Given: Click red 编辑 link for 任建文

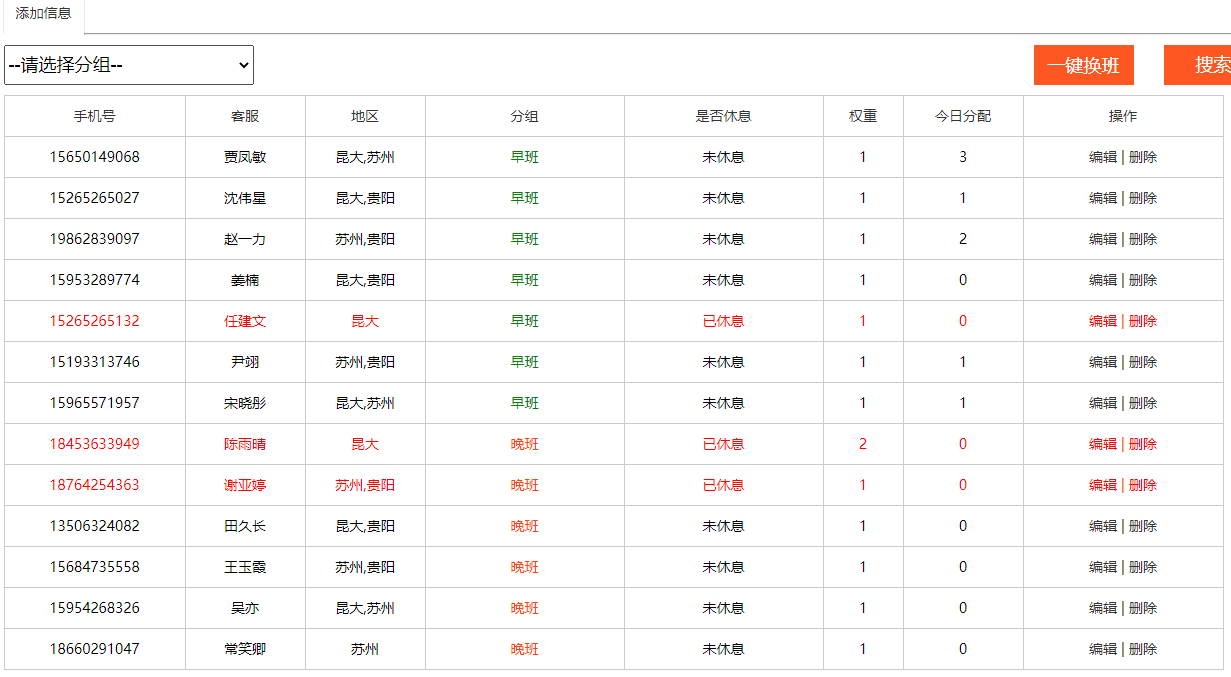Looking at the screenshot, I should coord(1102,321).
